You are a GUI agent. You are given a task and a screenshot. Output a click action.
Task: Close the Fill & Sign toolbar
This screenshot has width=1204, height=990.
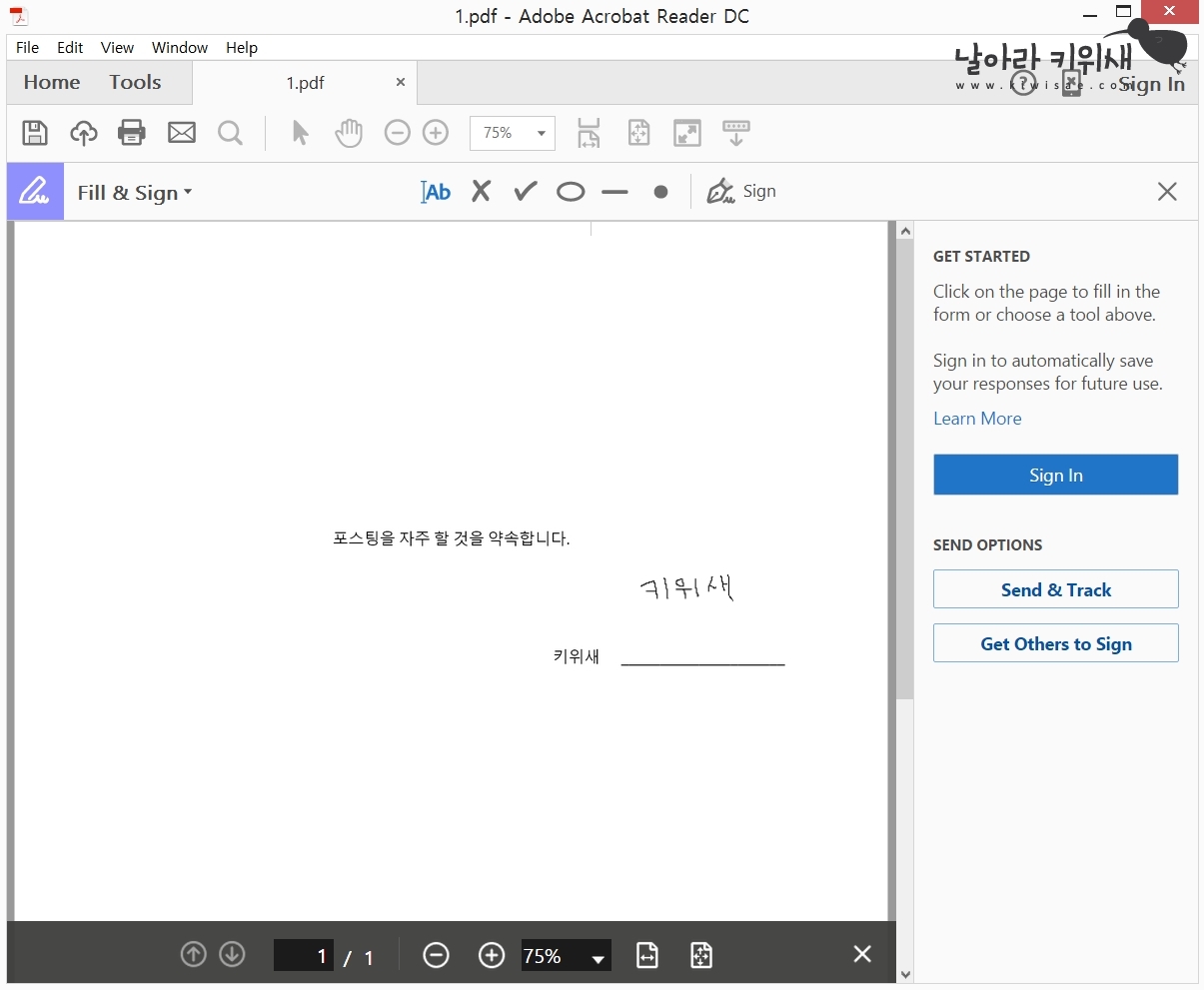pyautogui.click(x=1167, y=192)
